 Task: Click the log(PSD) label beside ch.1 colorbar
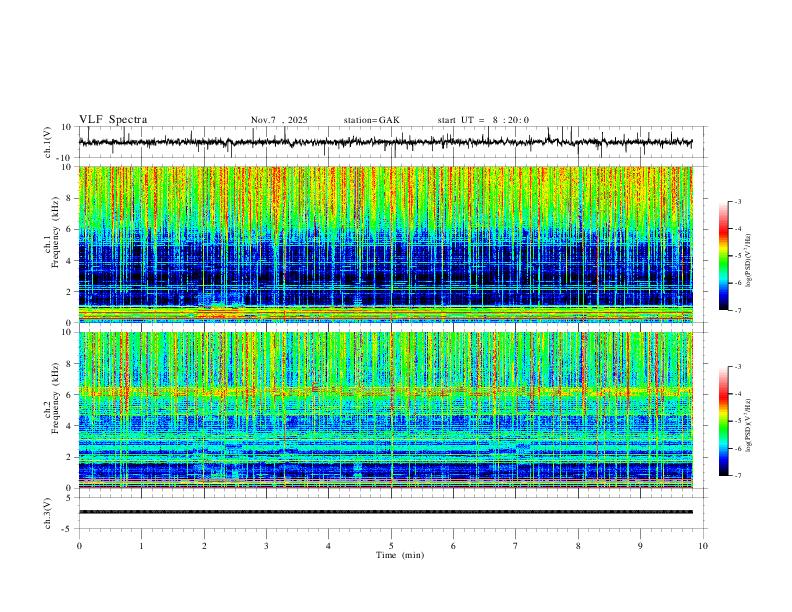coord(749,261)
